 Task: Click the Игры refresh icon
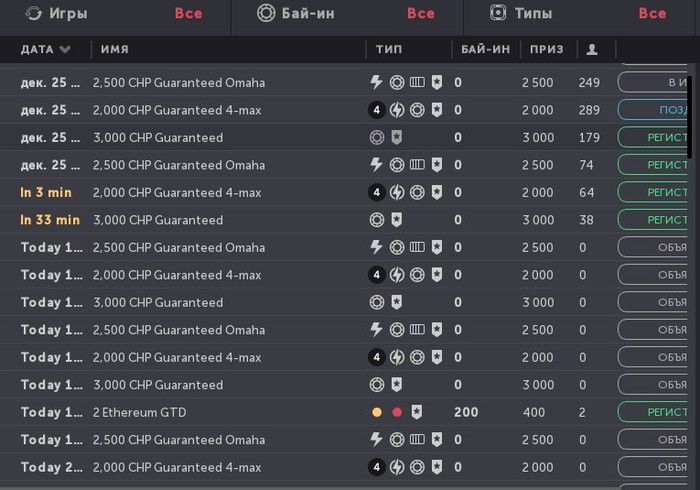coord(34,13)
